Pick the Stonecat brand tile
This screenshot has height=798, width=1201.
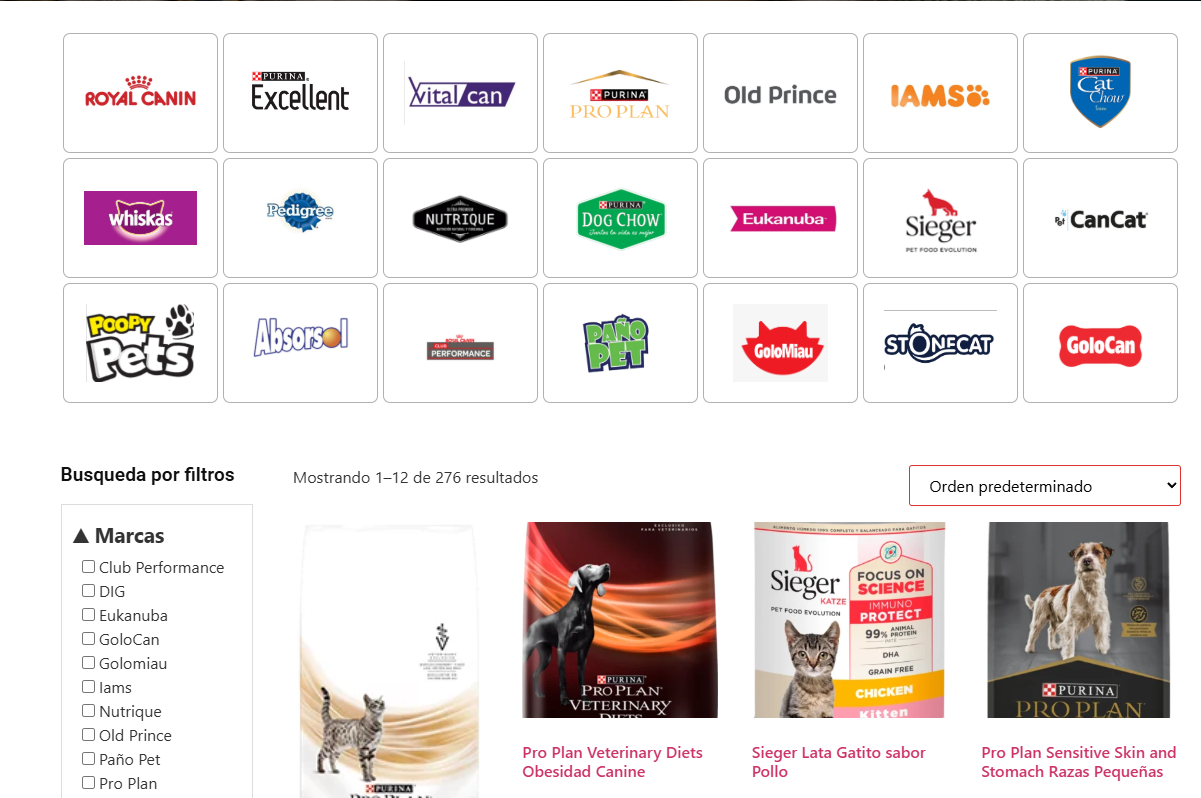(x=940, y=343)
